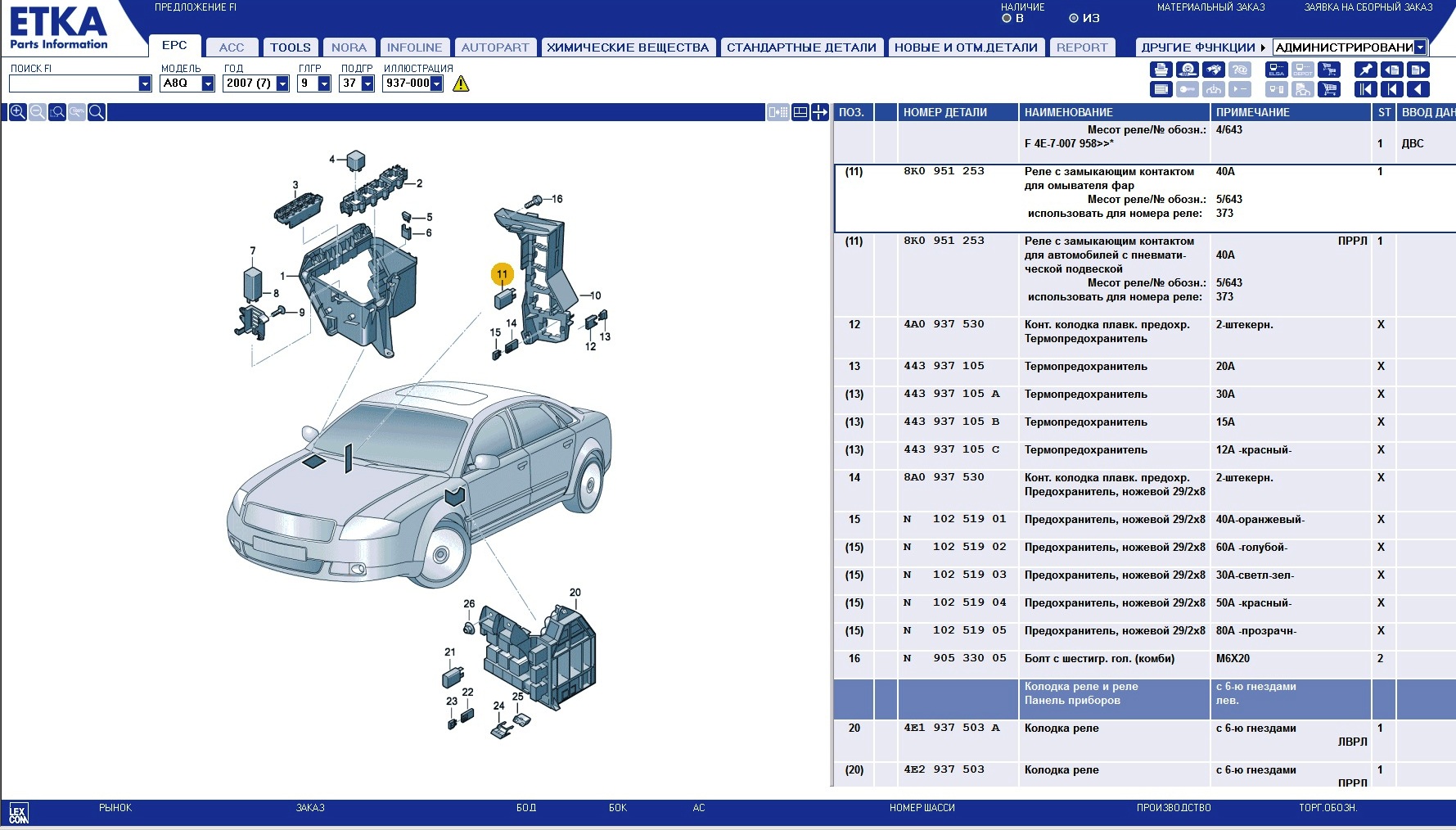Click the pushpin icon
The image size is (1456, 830).
coord(1365,70)
